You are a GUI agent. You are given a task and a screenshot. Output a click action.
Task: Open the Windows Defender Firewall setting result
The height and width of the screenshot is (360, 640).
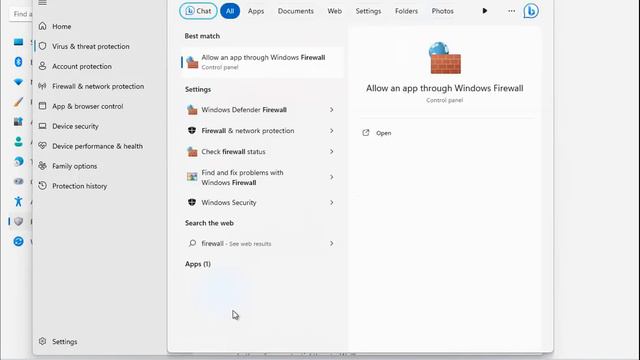pos(261,110)
